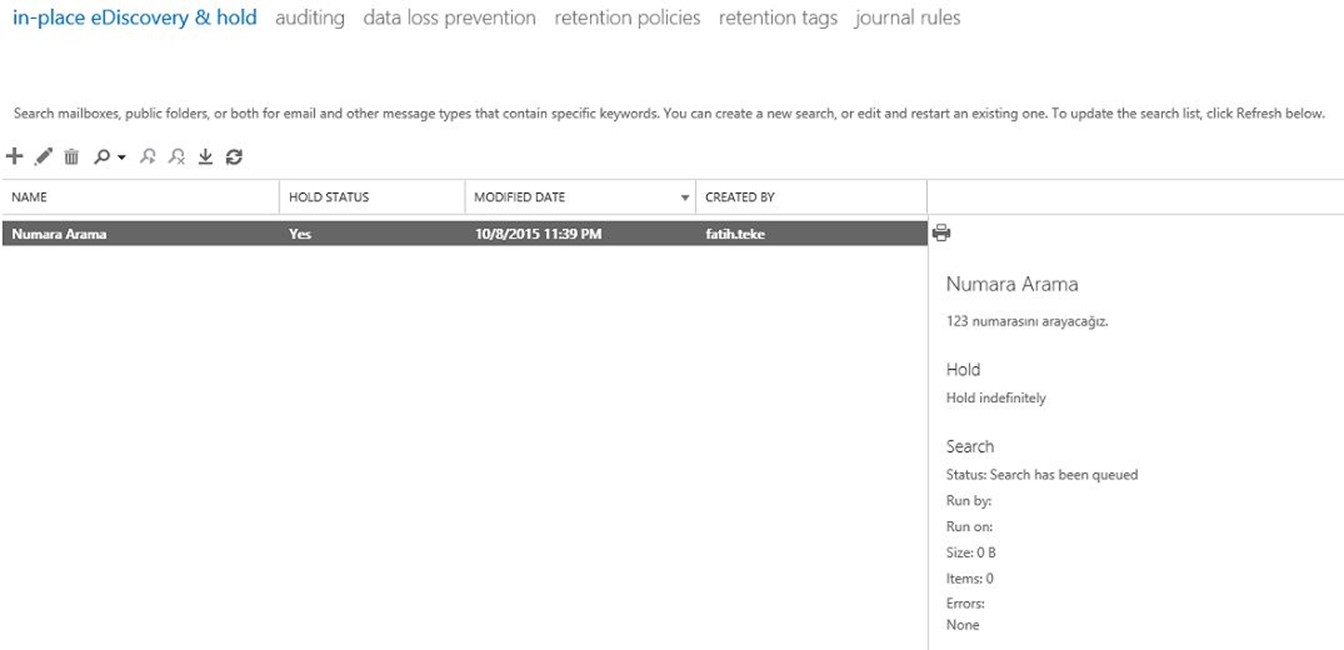1344x650 pixels.
Task: Click the printer icon in the details pane
Action: pos(941,233)
